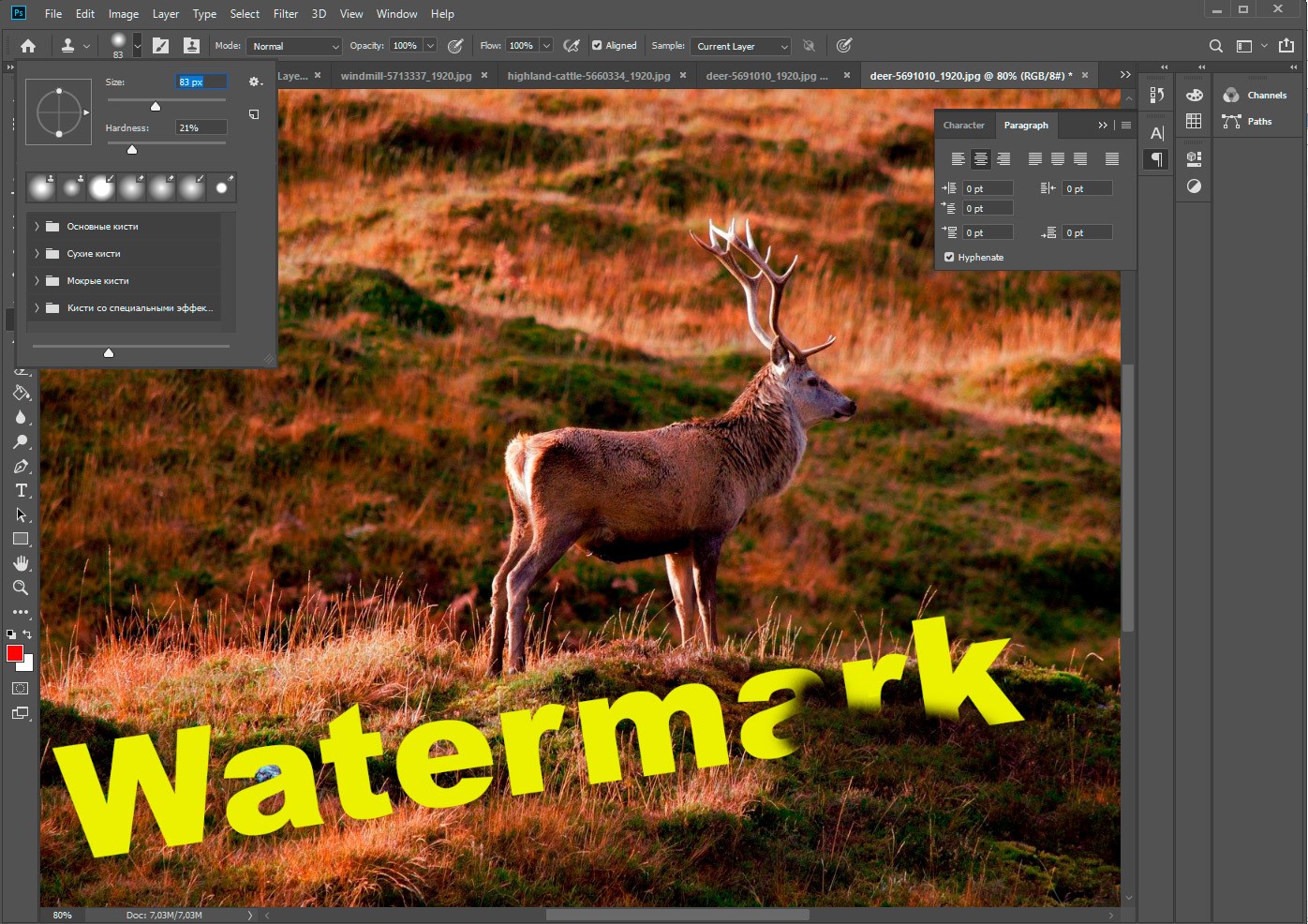1308x924 pixels.
Task: Open the Sample dropdown showing Current Layer
Action: click(740, 46)
